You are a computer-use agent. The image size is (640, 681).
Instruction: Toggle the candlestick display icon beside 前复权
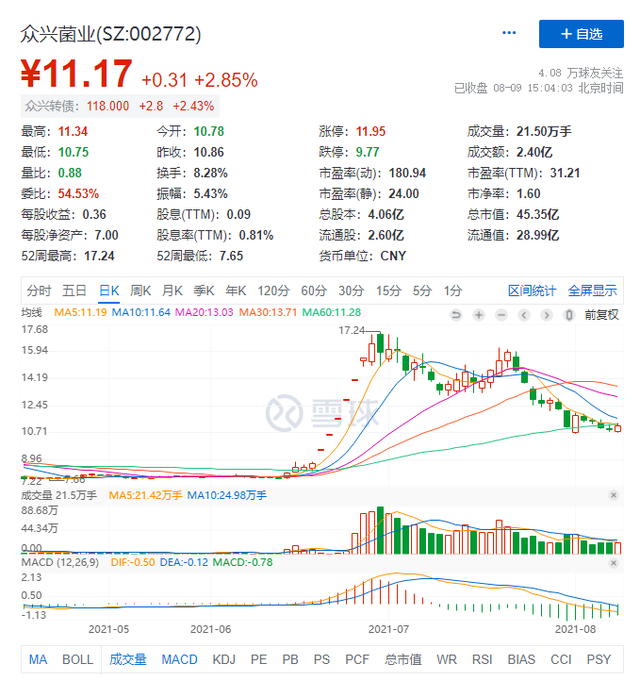(x=569, y=315)
